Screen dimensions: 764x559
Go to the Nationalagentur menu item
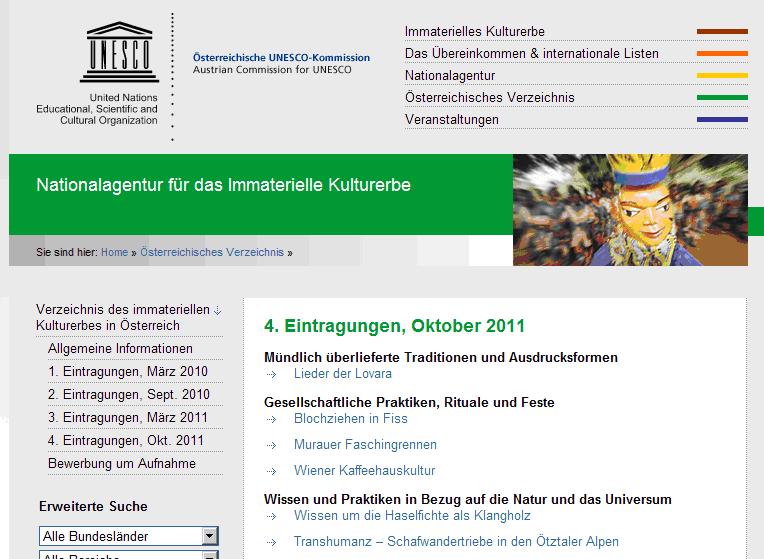(450, 76)
